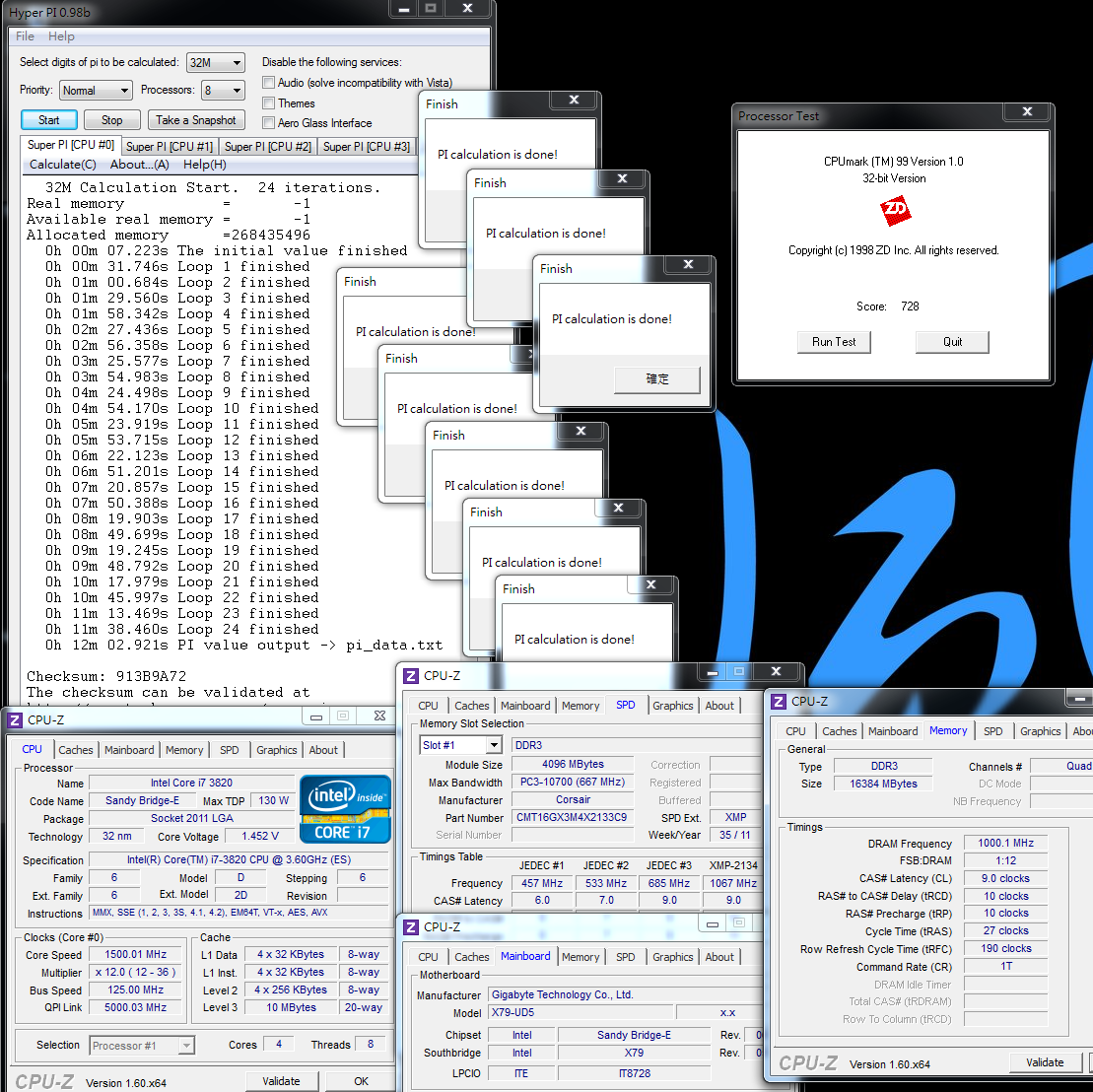Click the Checksum: 913B9A72 line
The width and height of the screenshot is (1093, 1092).
pyautogui.click(x=106, y=676)
